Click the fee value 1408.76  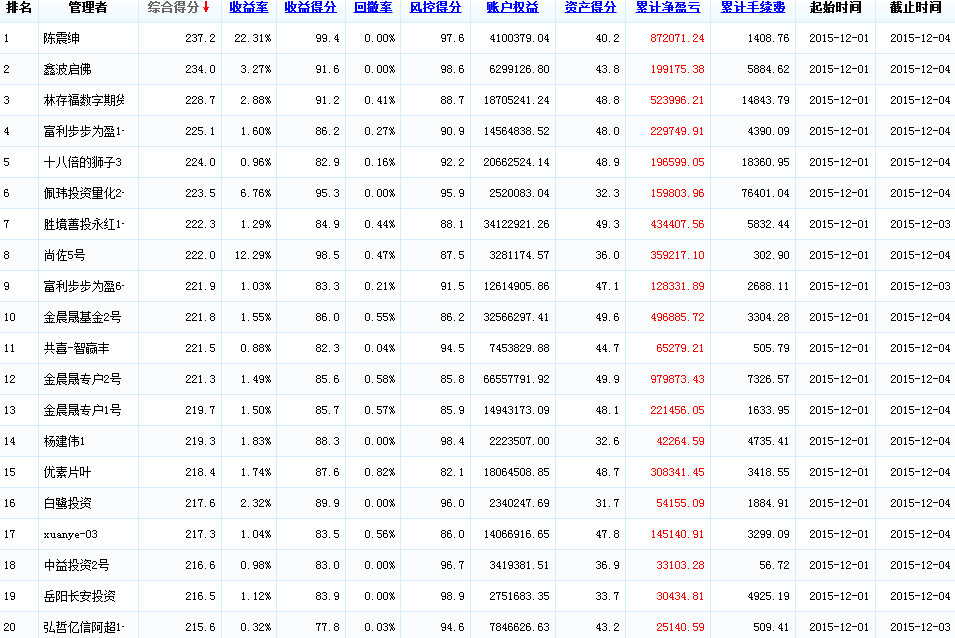tap(769, 38)
